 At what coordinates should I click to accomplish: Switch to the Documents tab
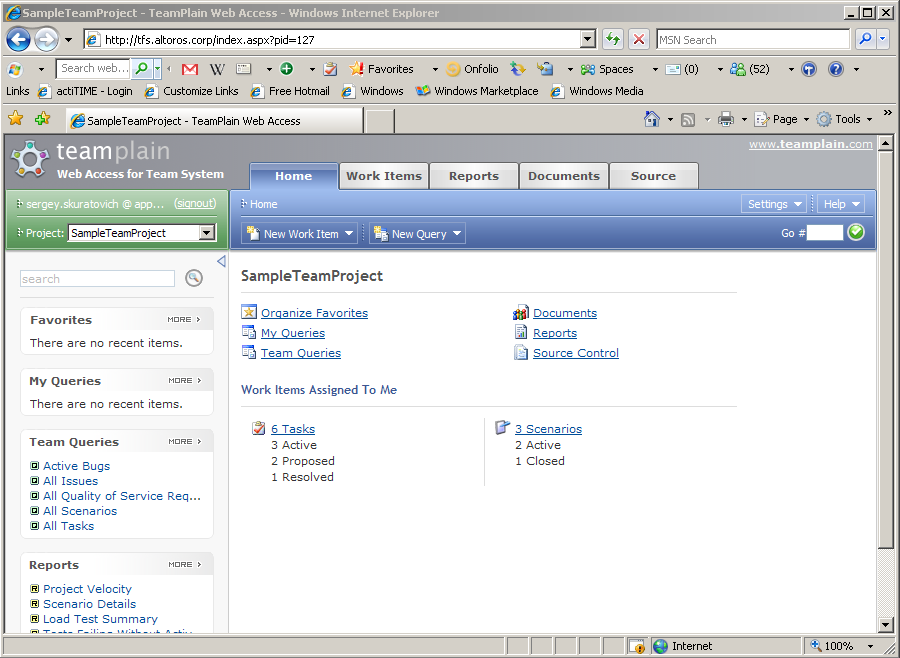[x=564, y=176]
